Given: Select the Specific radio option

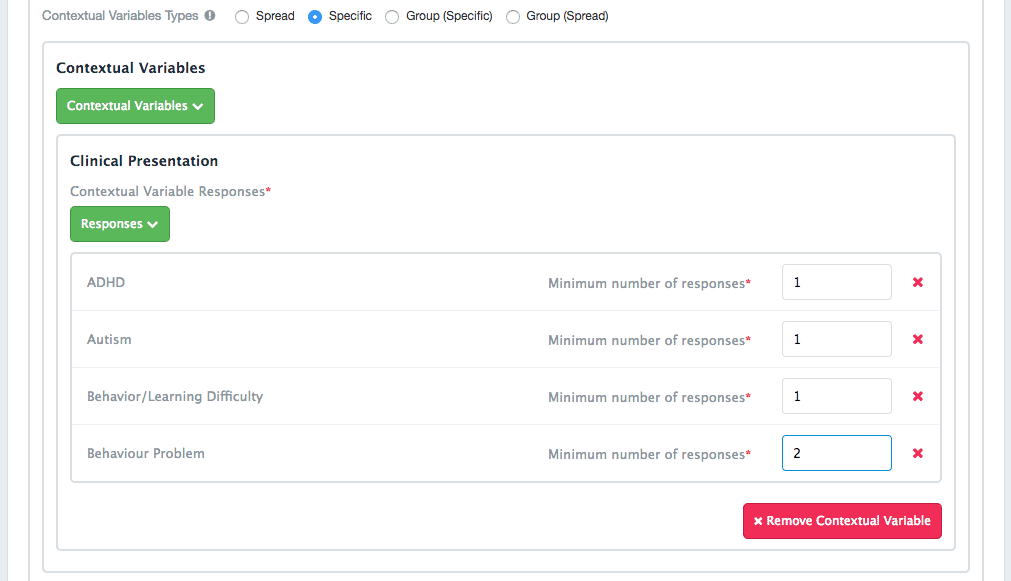Looking at the screenshot, I should (315, 17).
